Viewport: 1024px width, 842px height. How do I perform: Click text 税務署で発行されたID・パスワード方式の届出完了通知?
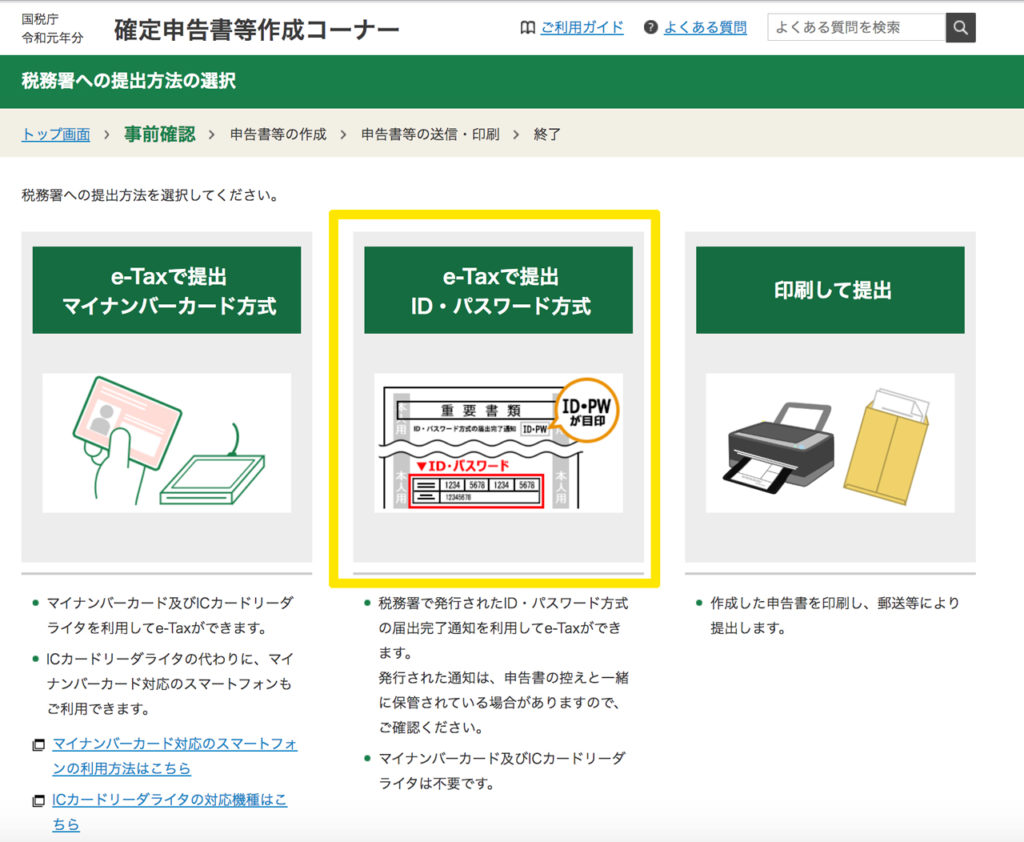pyautogui.click(x=503, y=615)
